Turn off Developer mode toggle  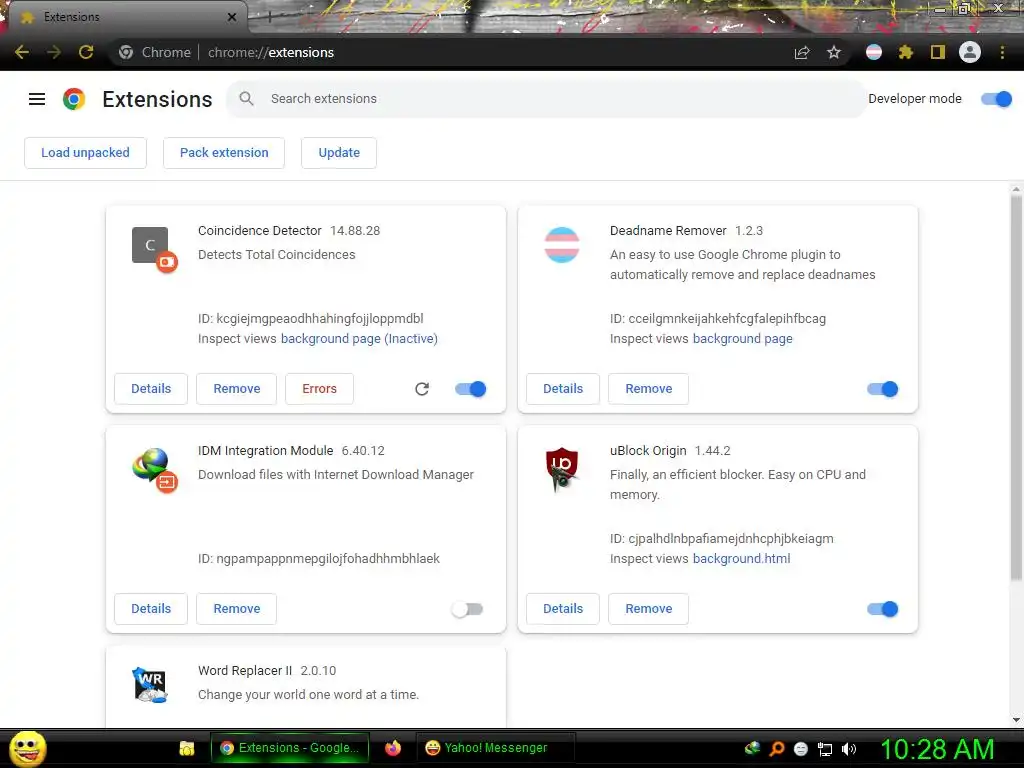[997, 99]
